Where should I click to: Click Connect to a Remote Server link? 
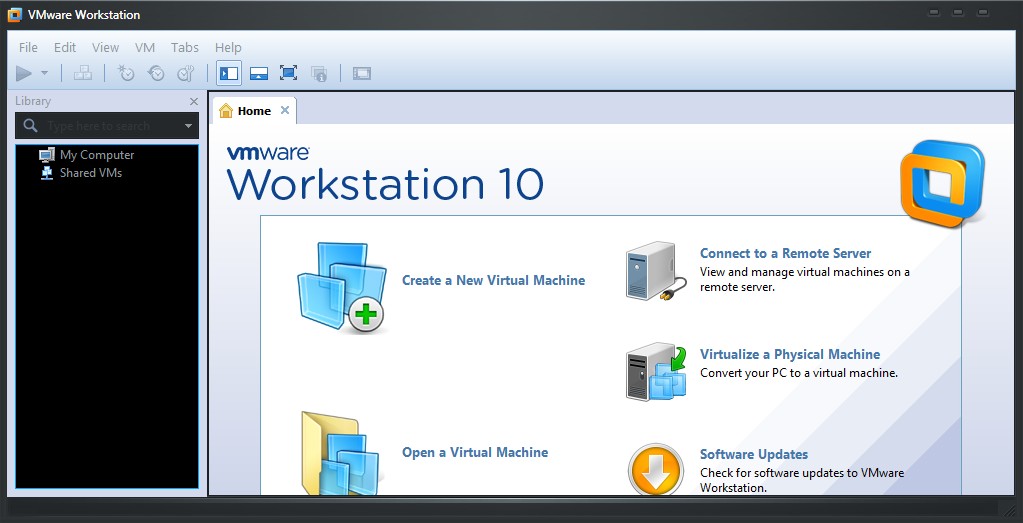click(x=786, y=253)
